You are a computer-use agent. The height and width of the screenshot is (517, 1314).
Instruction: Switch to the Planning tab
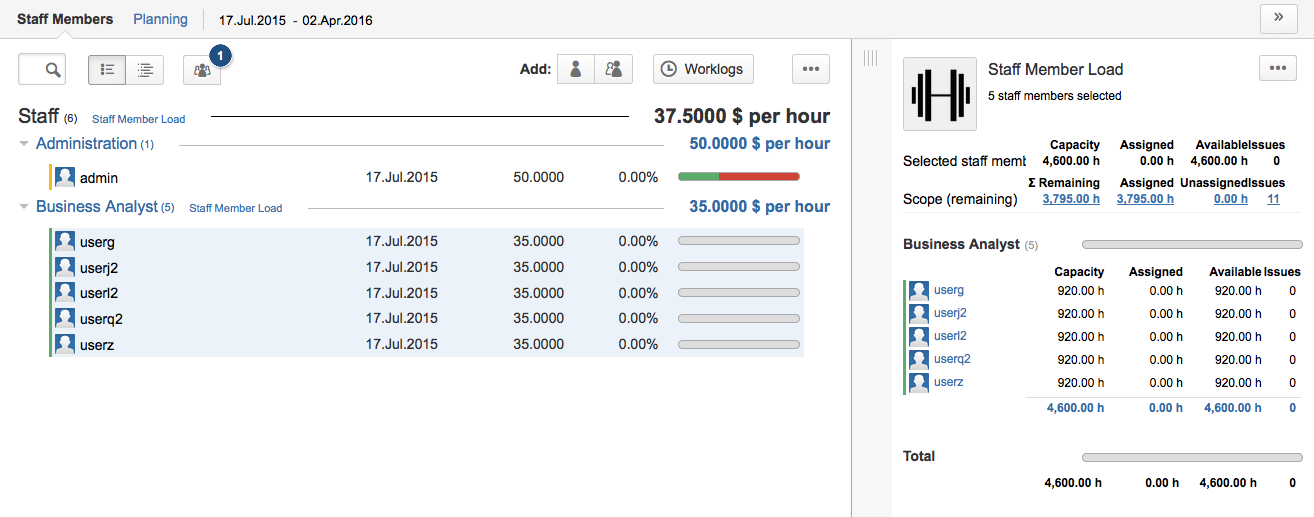point(160,19)
